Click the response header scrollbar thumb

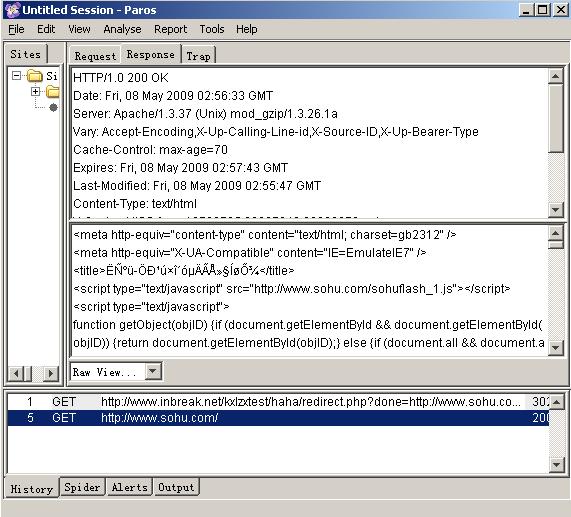[x=556, y=118]
